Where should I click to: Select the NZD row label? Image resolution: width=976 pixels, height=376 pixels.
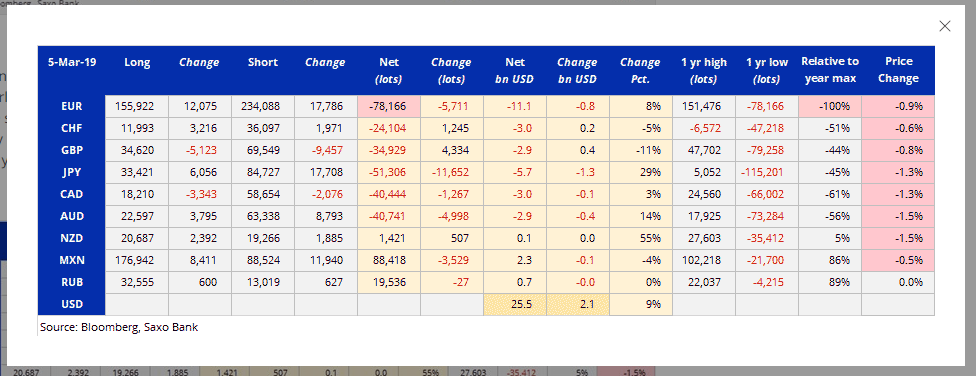(x=72, y=238)
